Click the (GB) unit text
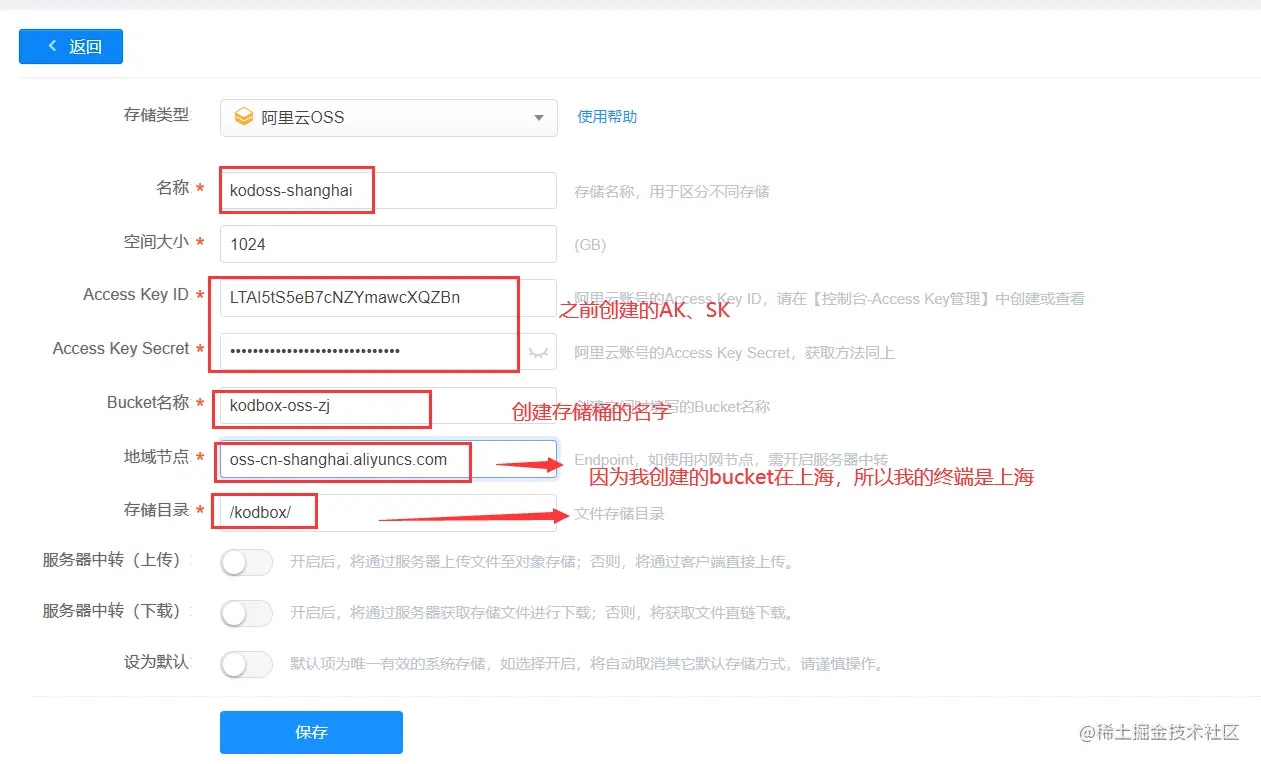Screen dimensions: 1261x764 (590, 245)
